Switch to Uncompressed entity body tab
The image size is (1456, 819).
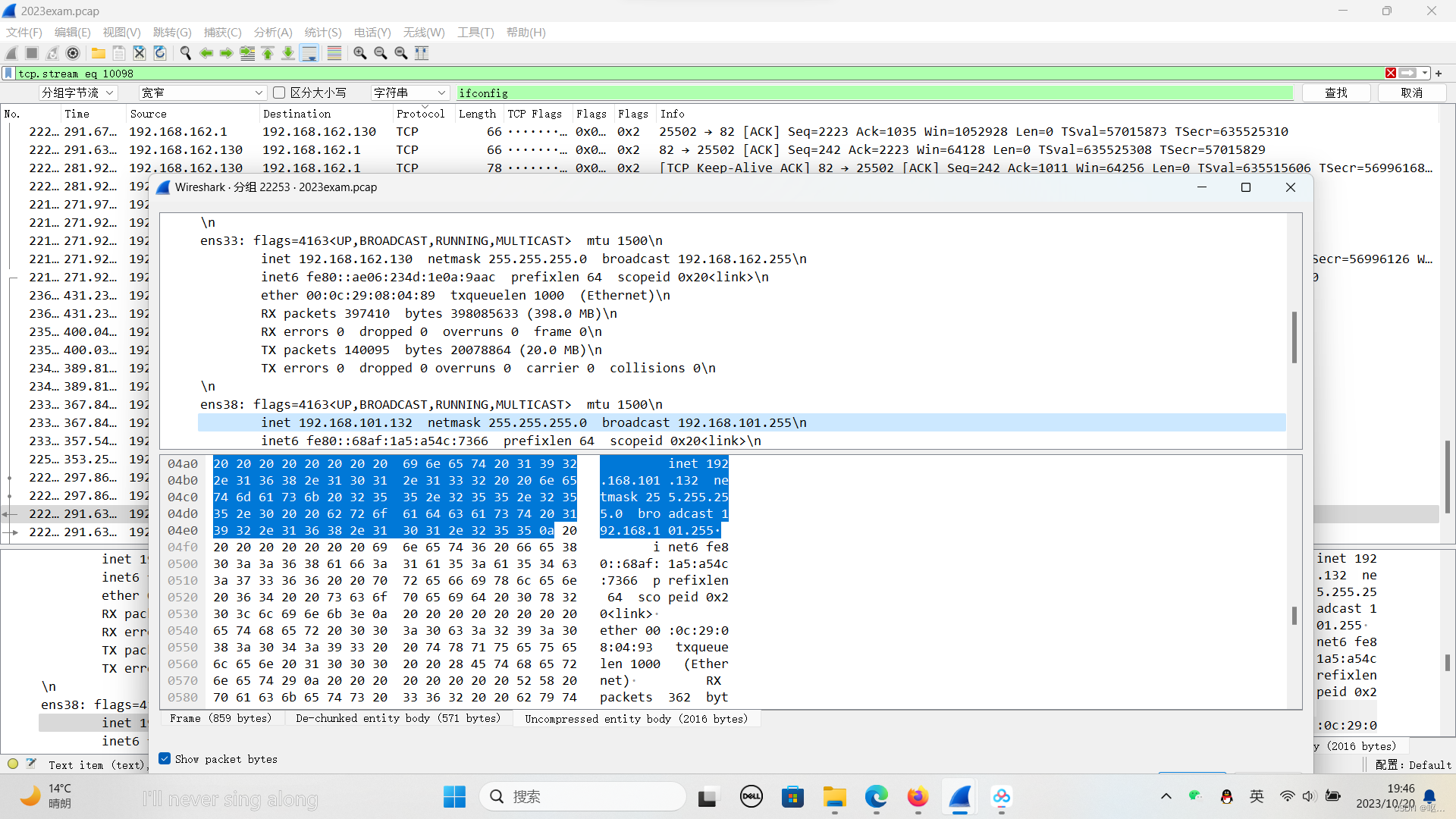click(x=635, y=718)
